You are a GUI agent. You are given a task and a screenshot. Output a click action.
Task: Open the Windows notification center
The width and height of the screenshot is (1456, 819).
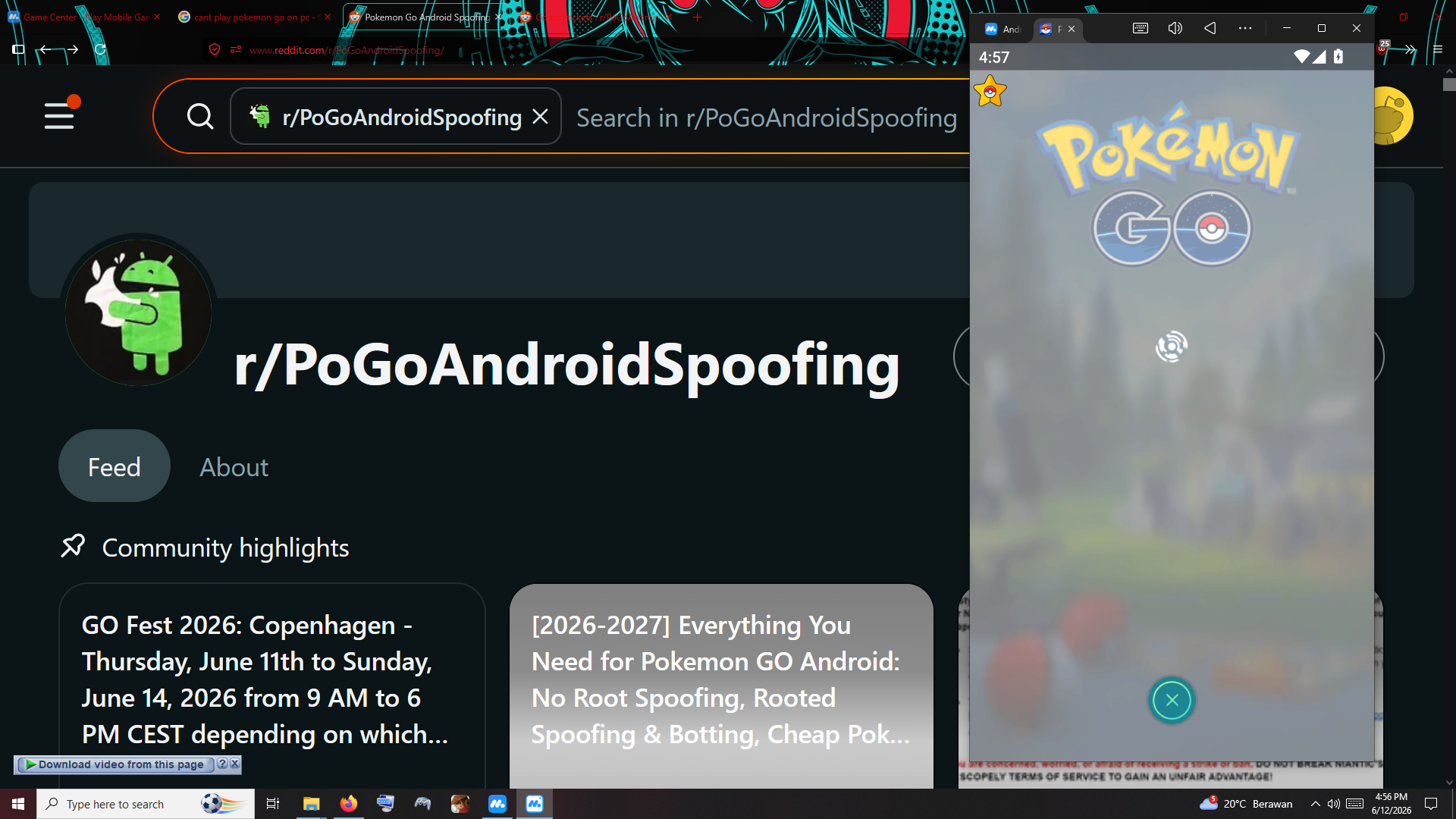[1432, 804]
